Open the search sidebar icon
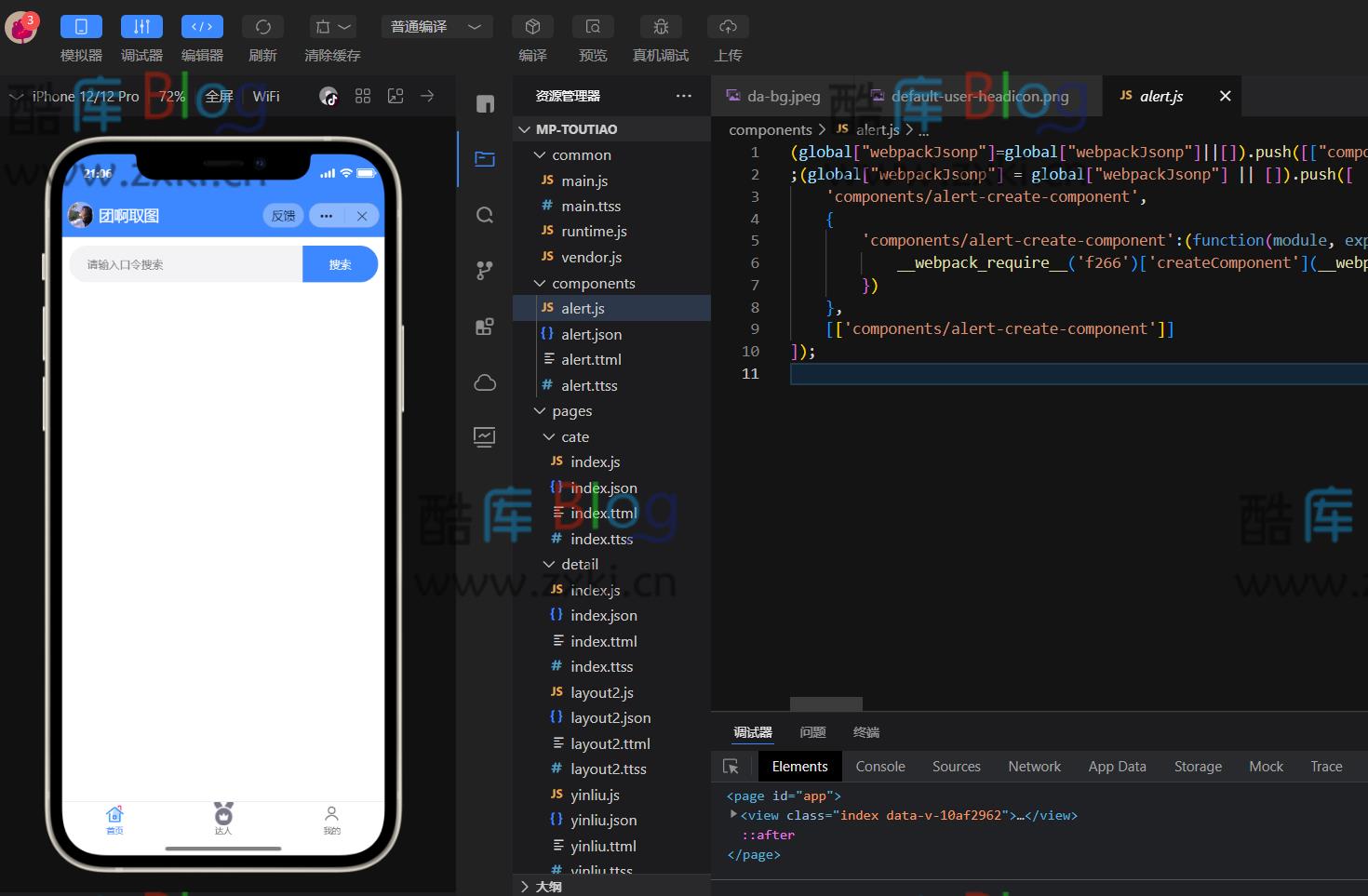 (x=485, y=216)
